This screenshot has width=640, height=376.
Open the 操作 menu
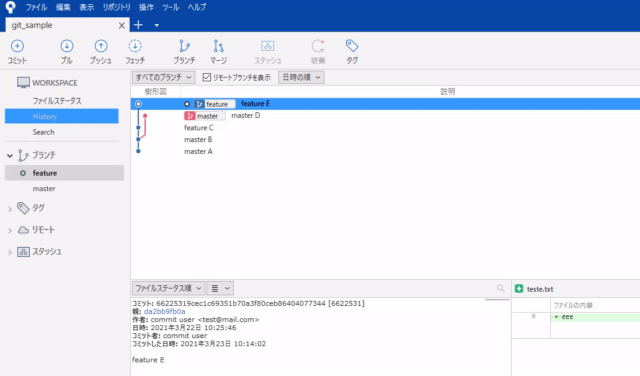pos(146,7)
